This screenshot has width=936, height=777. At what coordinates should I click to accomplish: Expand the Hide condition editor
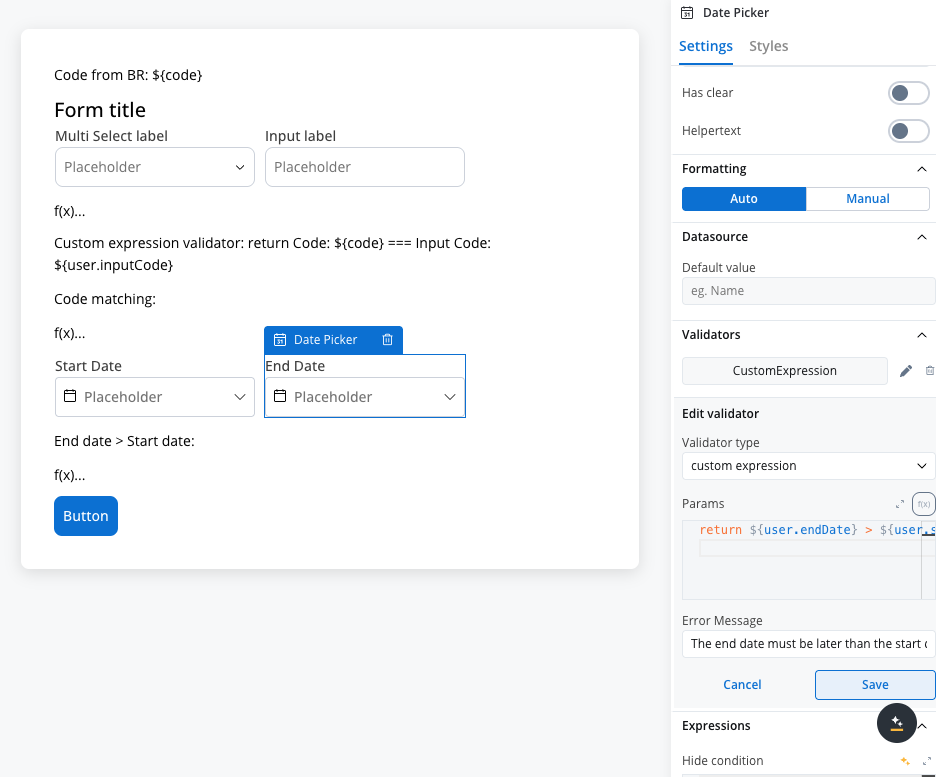(927, 761)
